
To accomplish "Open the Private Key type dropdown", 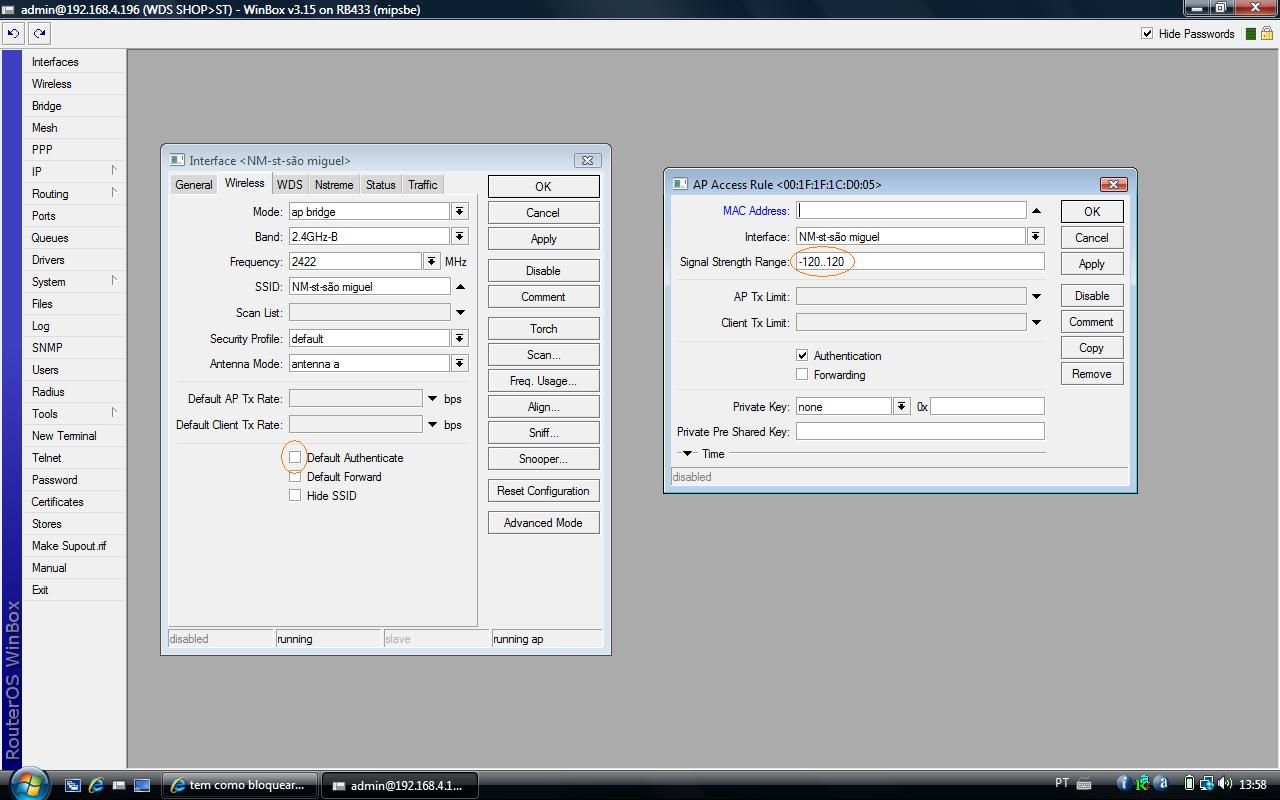I will tap(901, 406).
